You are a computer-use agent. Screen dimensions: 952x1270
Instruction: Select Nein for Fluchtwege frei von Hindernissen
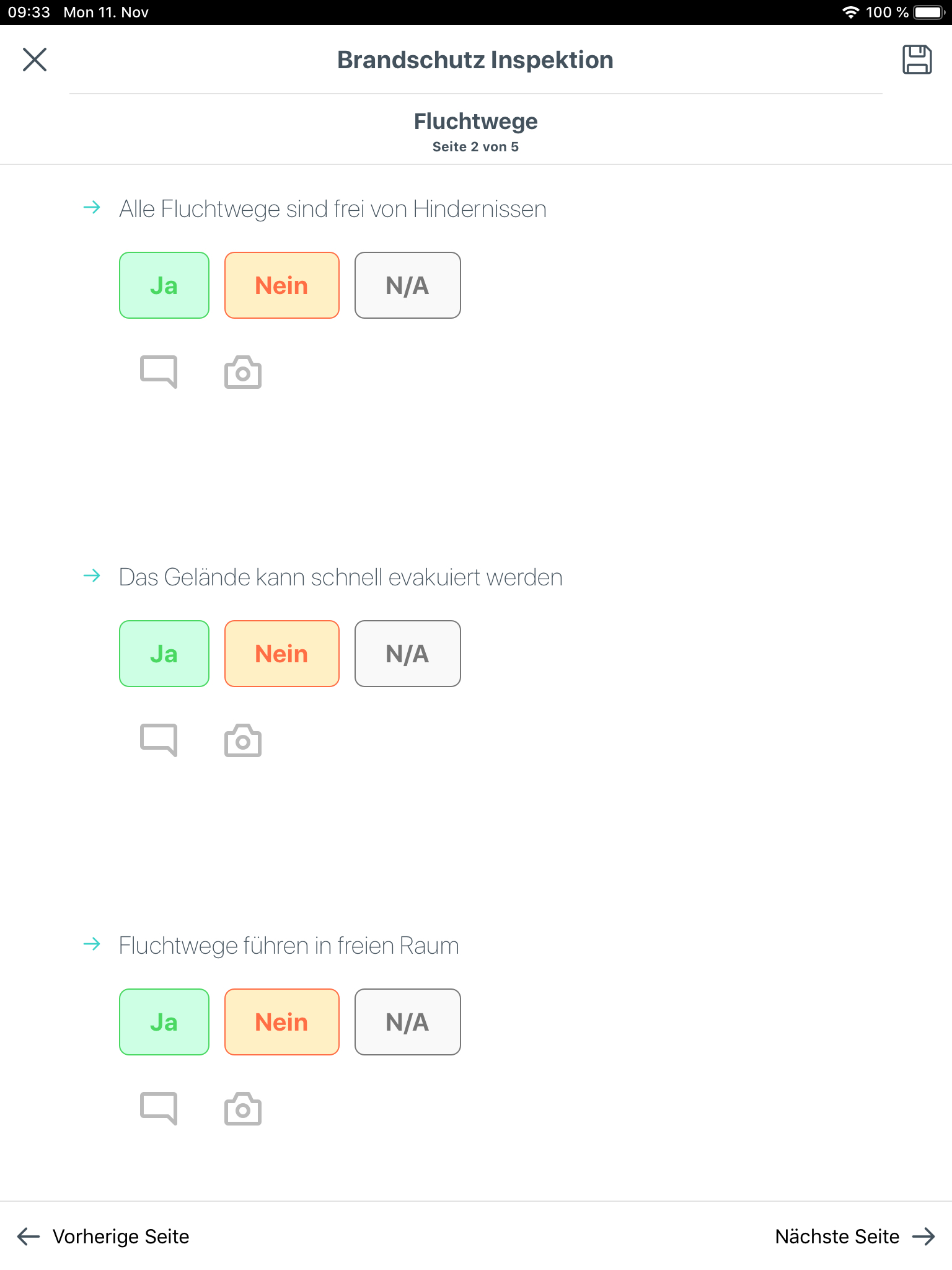282,285
